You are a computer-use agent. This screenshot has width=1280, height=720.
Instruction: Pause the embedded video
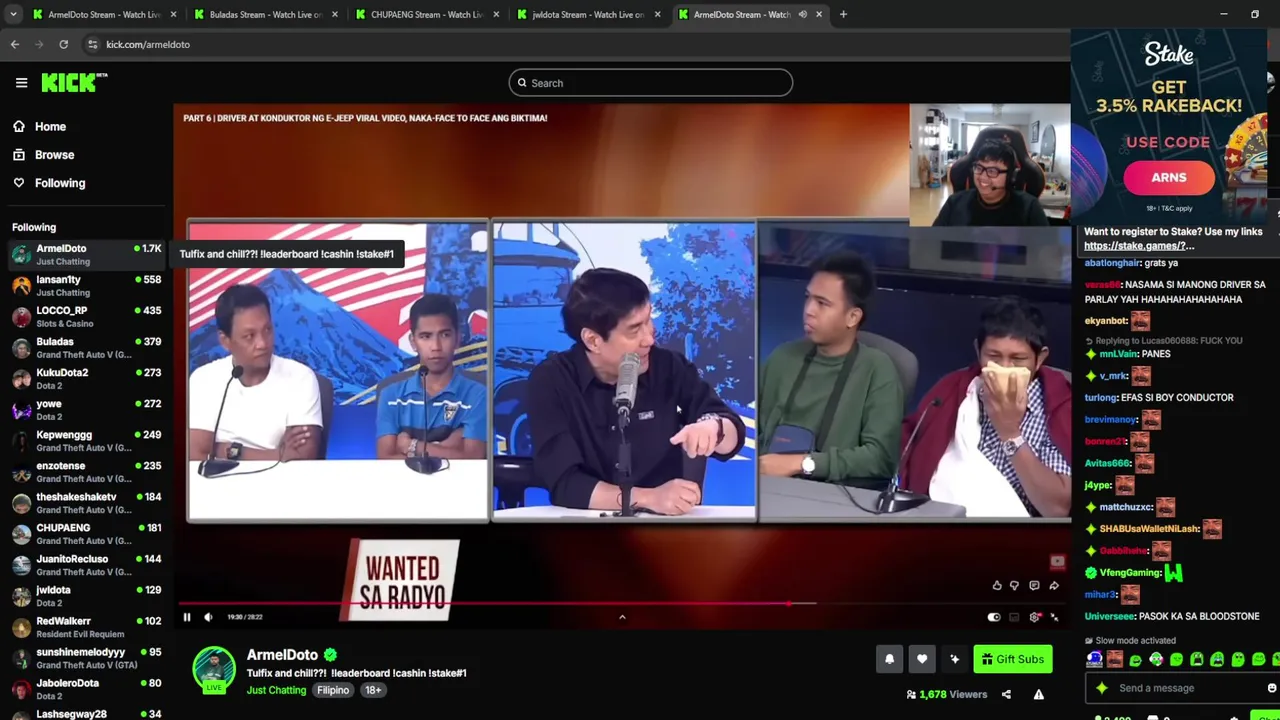tap(187, 617)
